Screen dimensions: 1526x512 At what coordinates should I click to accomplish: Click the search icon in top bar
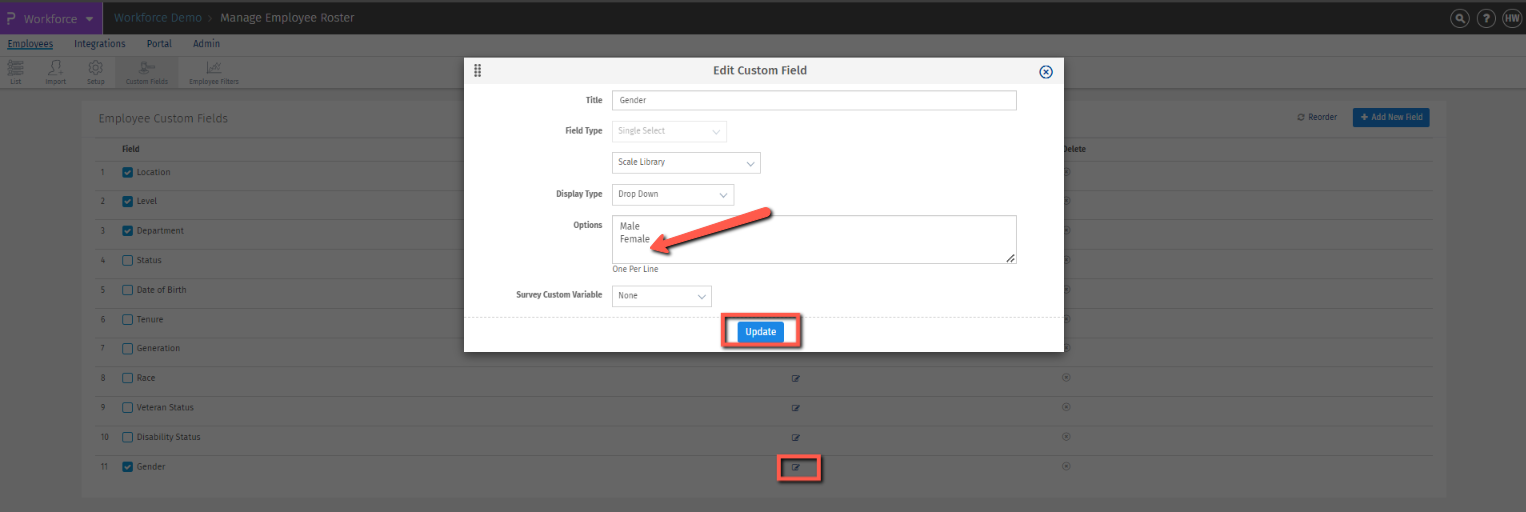1460,18
